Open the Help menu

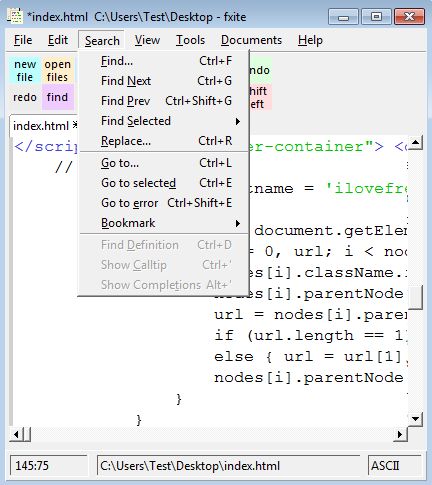click(x=310, y=40)
